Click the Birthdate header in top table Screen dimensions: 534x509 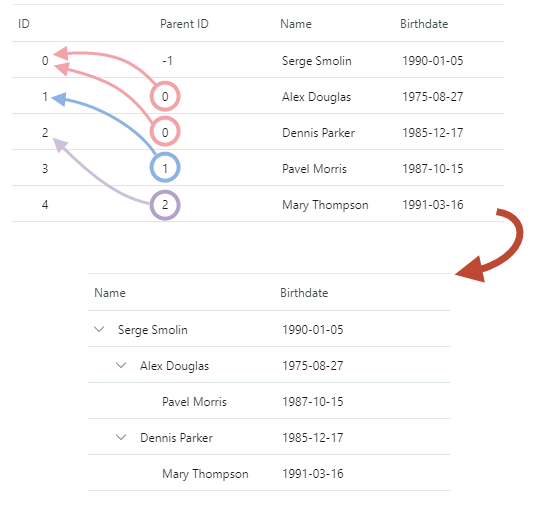click(x=424, y=24)
